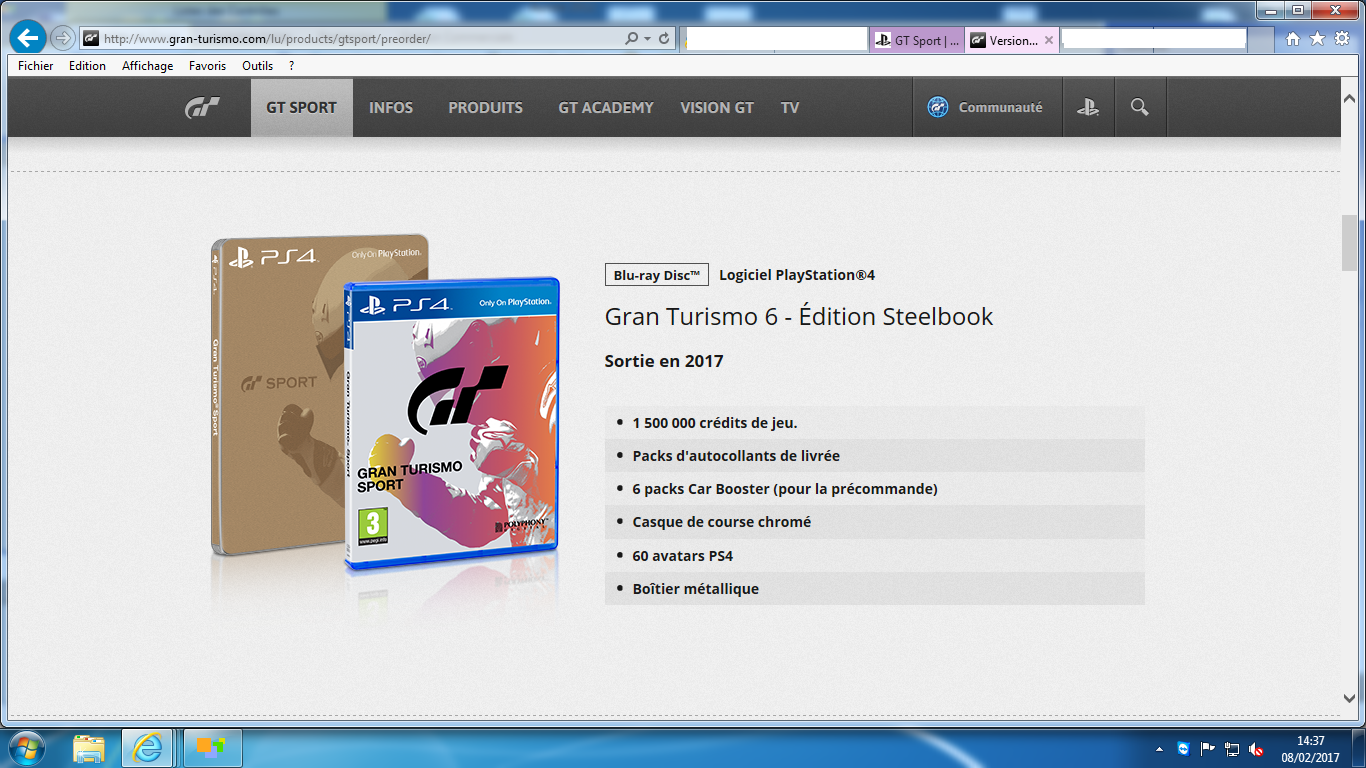Viewport: 1366px width, 768px height.
Task: Open Action Center flag icon
Action: (x=1208, y=749)
